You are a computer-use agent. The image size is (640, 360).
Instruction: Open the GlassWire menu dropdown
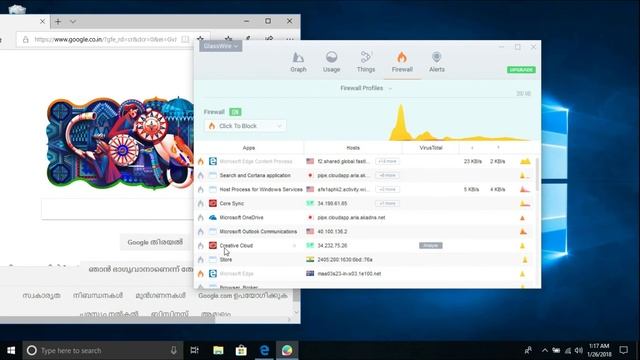(221, 46)
